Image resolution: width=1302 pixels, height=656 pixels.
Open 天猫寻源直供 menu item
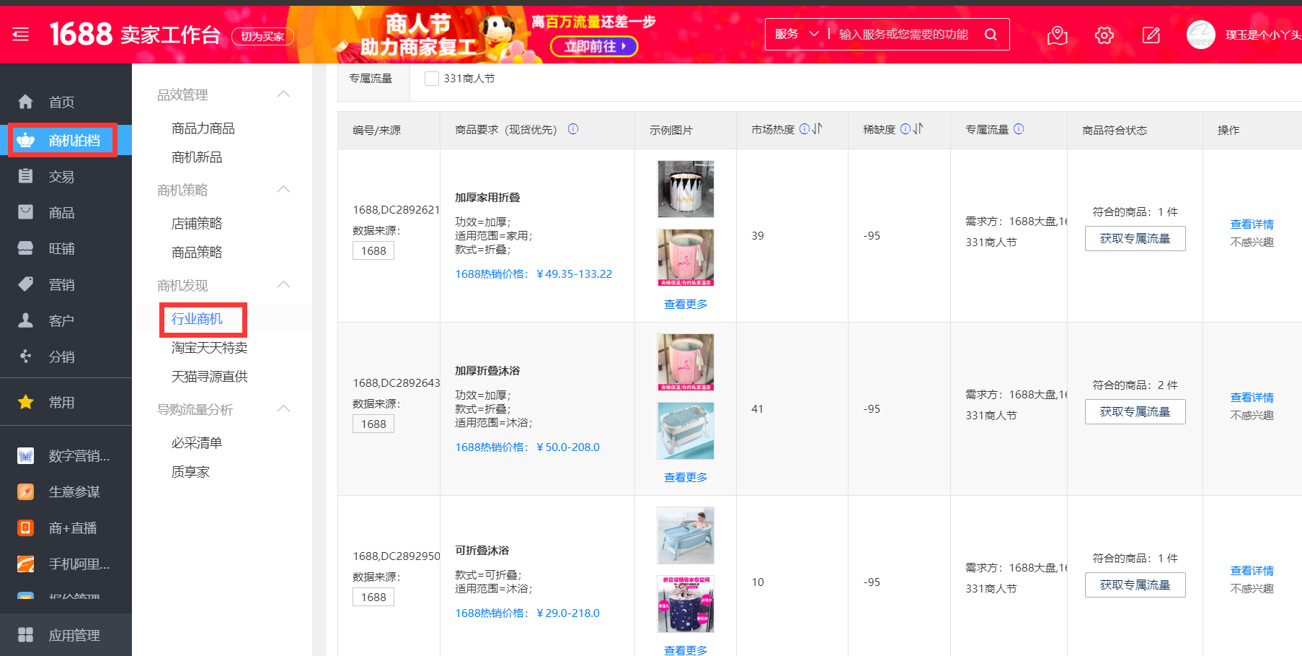coord(209,377)
